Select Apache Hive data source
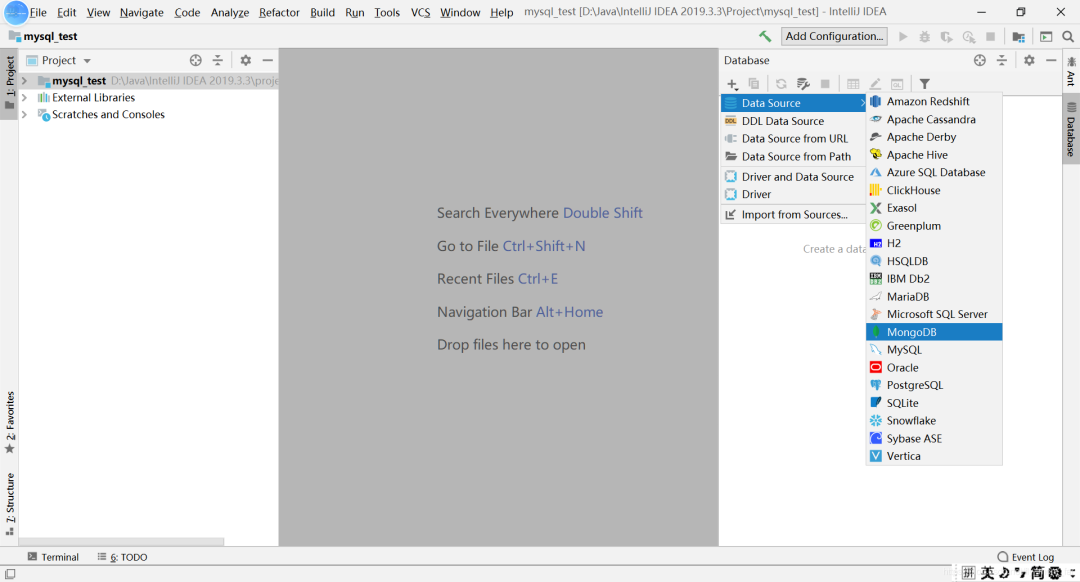This screenshot has height=582, width=1080. (x=934, y=155)
